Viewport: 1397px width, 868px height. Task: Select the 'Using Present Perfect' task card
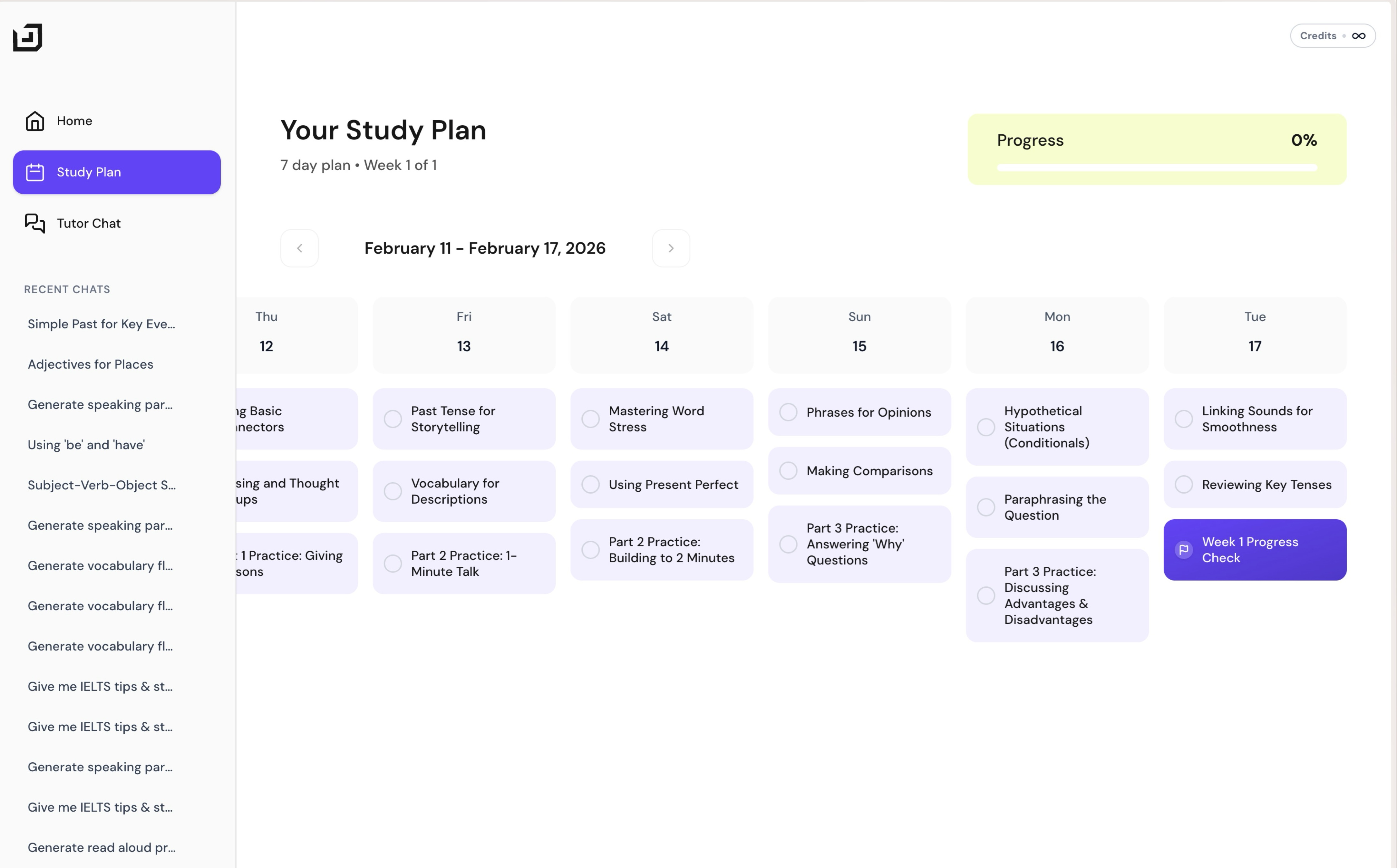click(662, 484)
